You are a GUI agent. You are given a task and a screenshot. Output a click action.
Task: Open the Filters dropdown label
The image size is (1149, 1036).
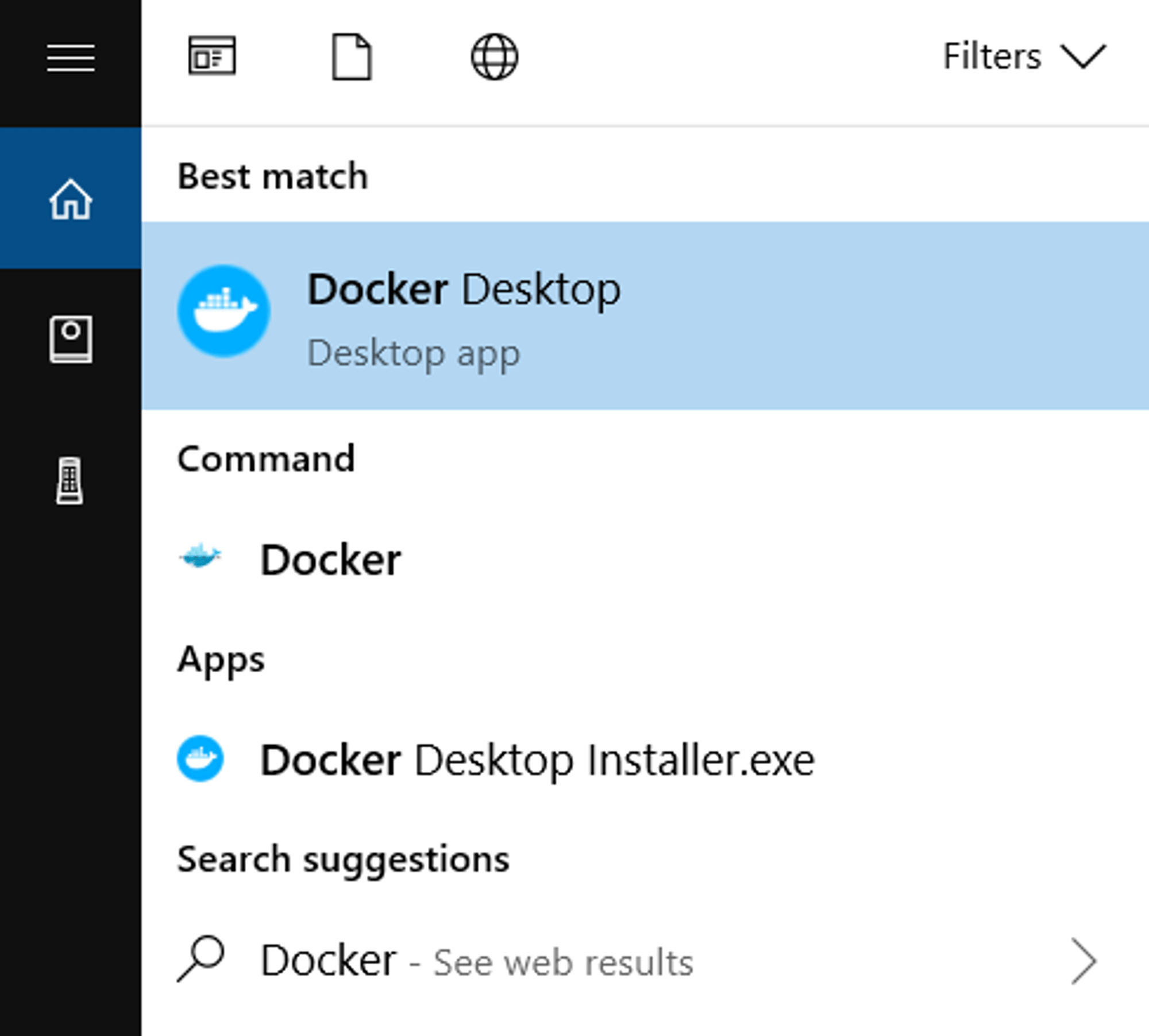[992, 57]
